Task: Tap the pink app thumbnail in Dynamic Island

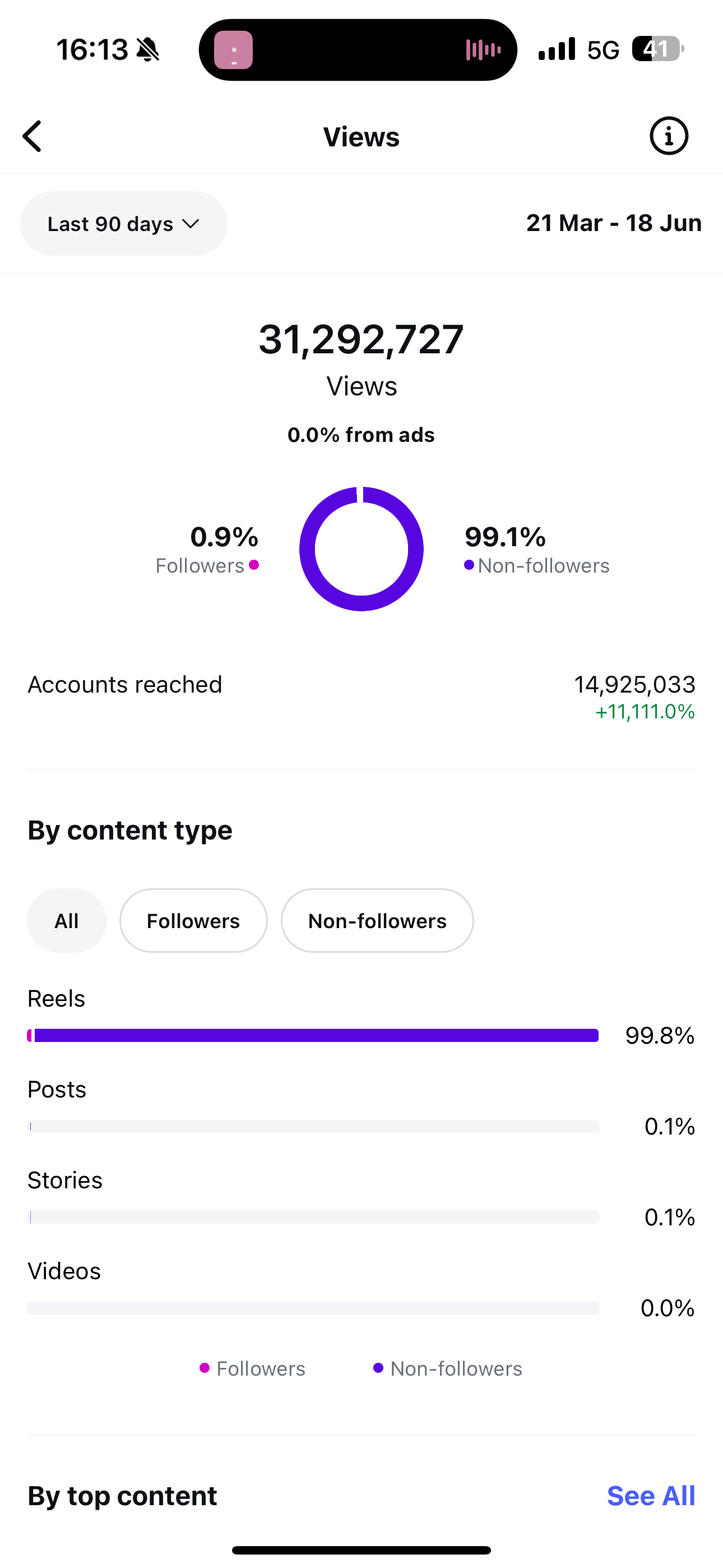Action: tap(233, 50)
